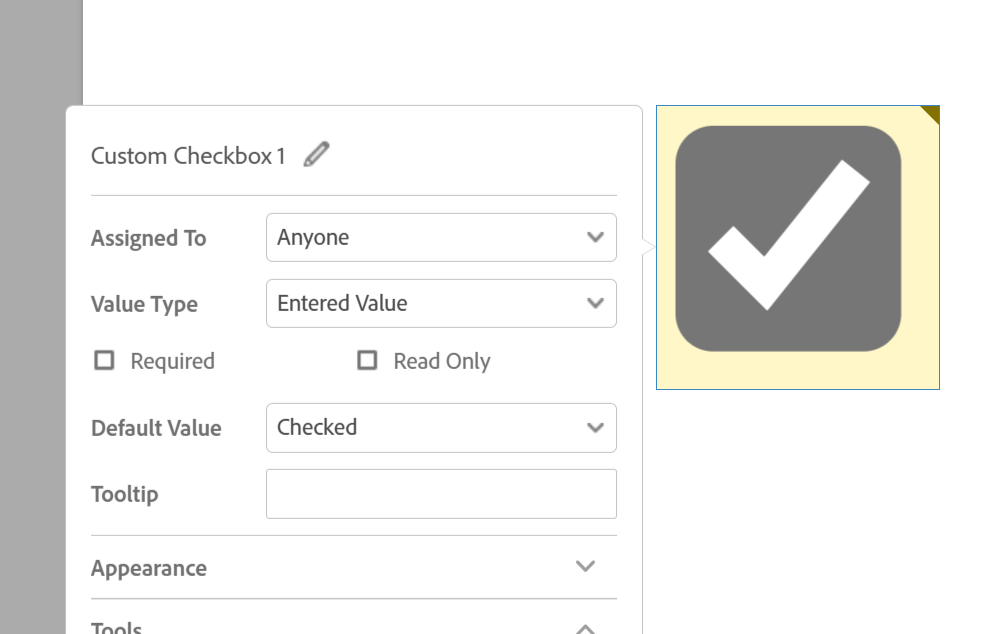987x634 pixels.
Task: Enable the Read Only checkbox
Action: pos(367,360)
